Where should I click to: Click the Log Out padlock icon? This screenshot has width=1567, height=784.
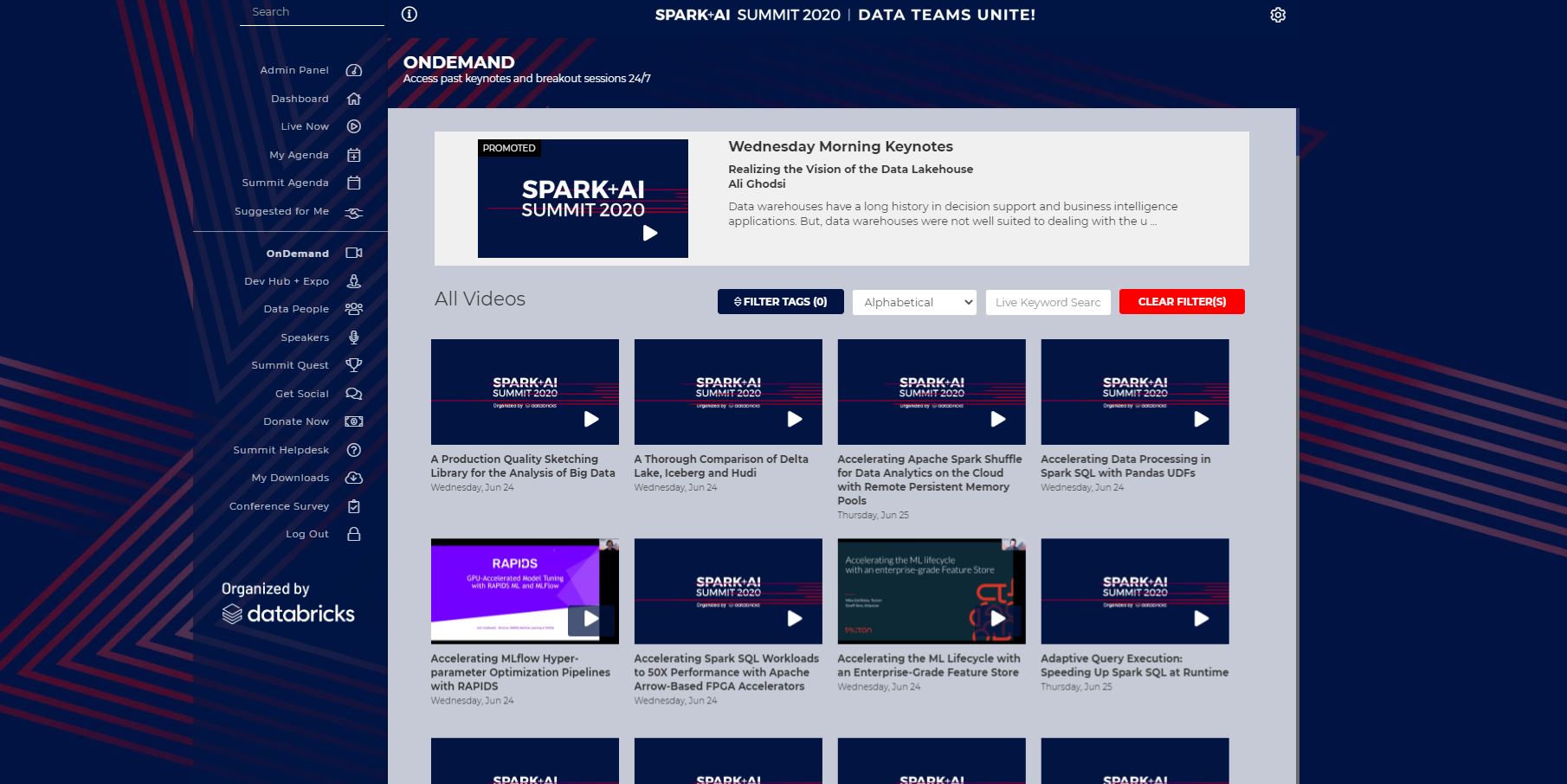(x=353, y=534)
